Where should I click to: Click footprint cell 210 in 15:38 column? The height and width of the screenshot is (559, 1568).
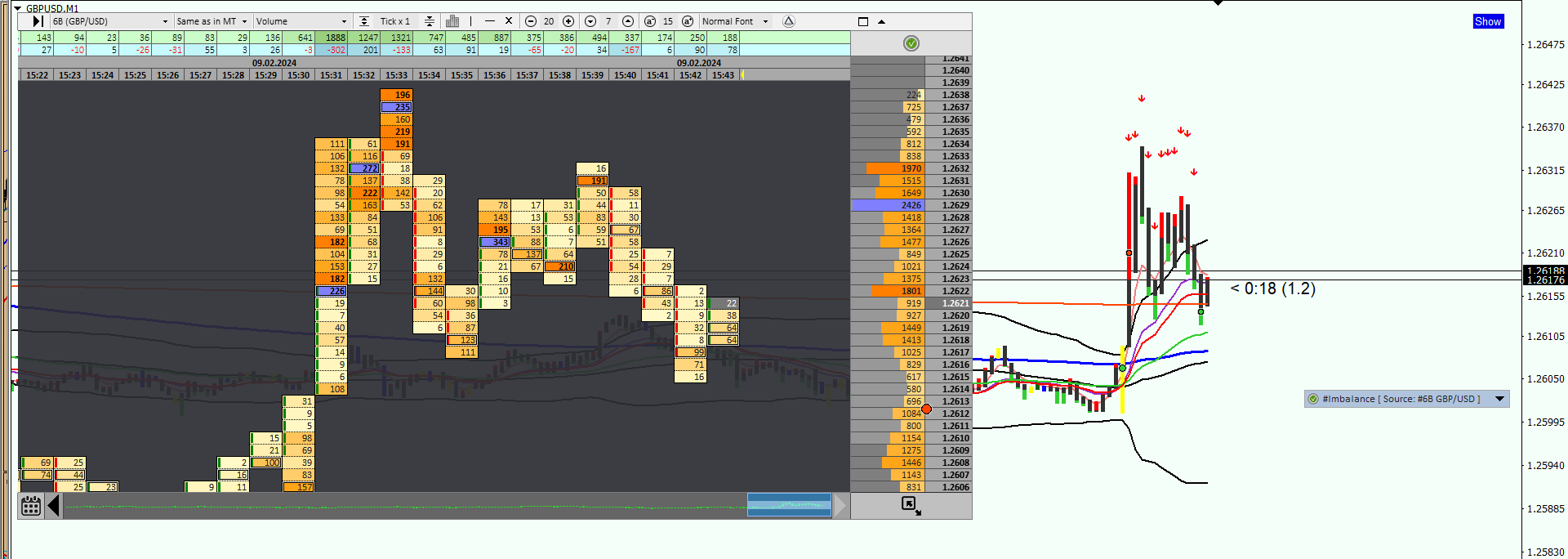click(560, 266)
